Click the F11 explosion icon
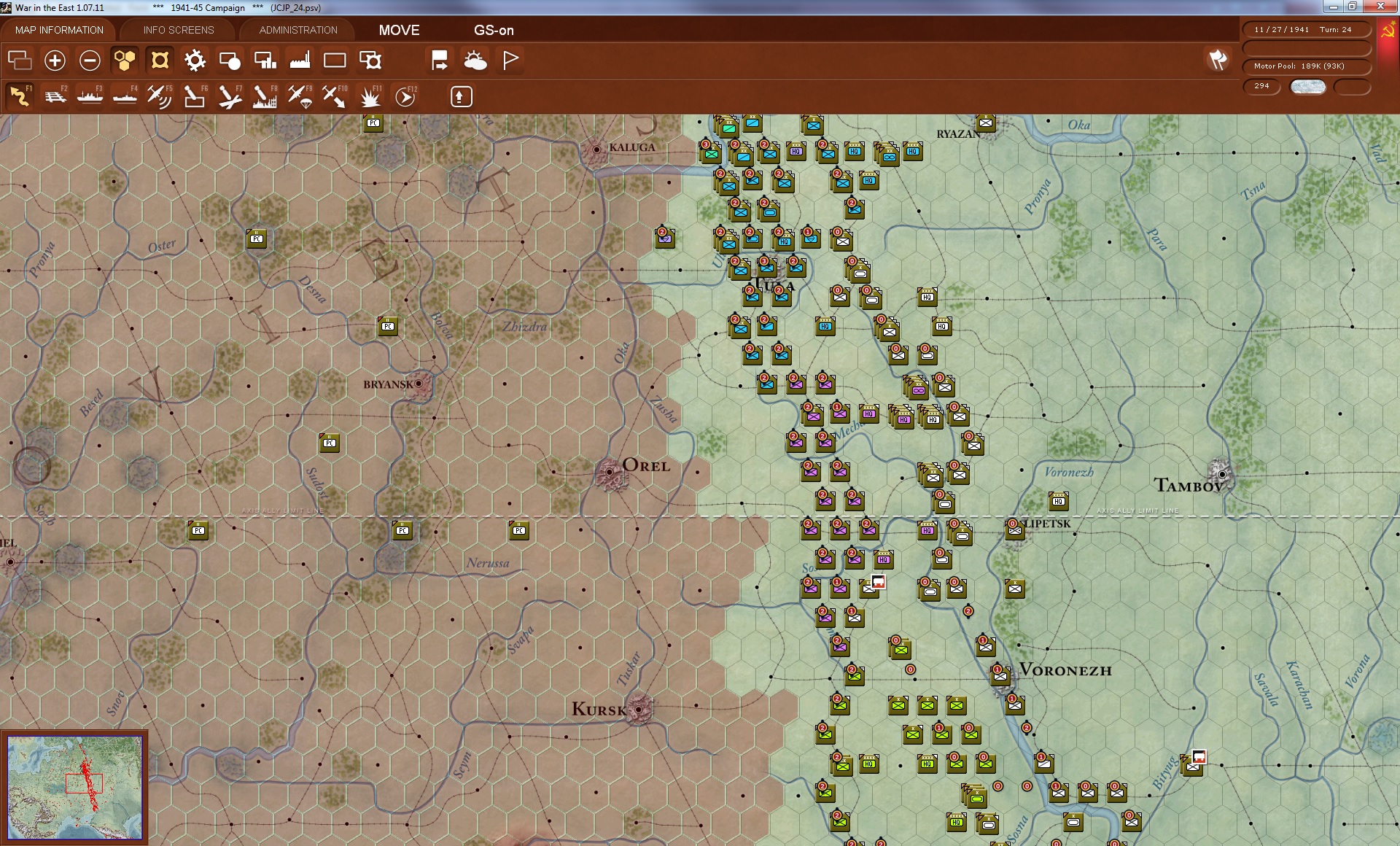The height and width of the screenshot is (846, 1400). [370, 96]
